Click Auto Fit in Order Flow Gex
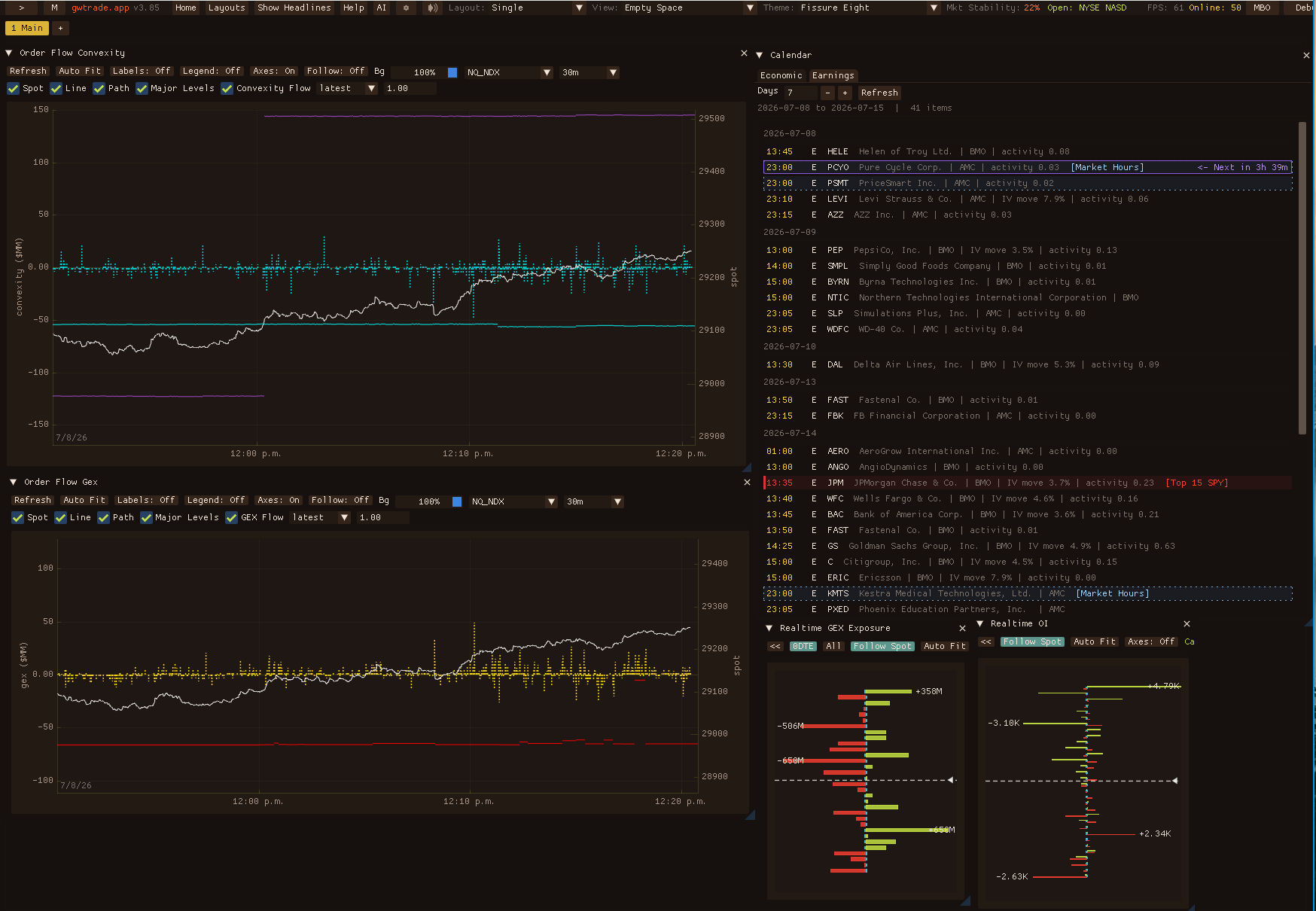Viewport: 1316px width, 911px height. point(84,500)
